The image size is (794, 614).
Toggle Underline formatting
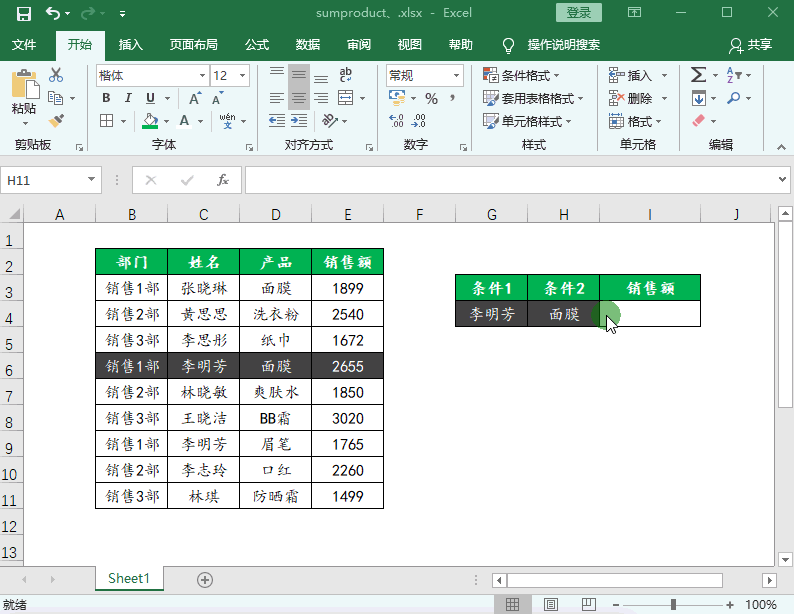tap(150, 98)
